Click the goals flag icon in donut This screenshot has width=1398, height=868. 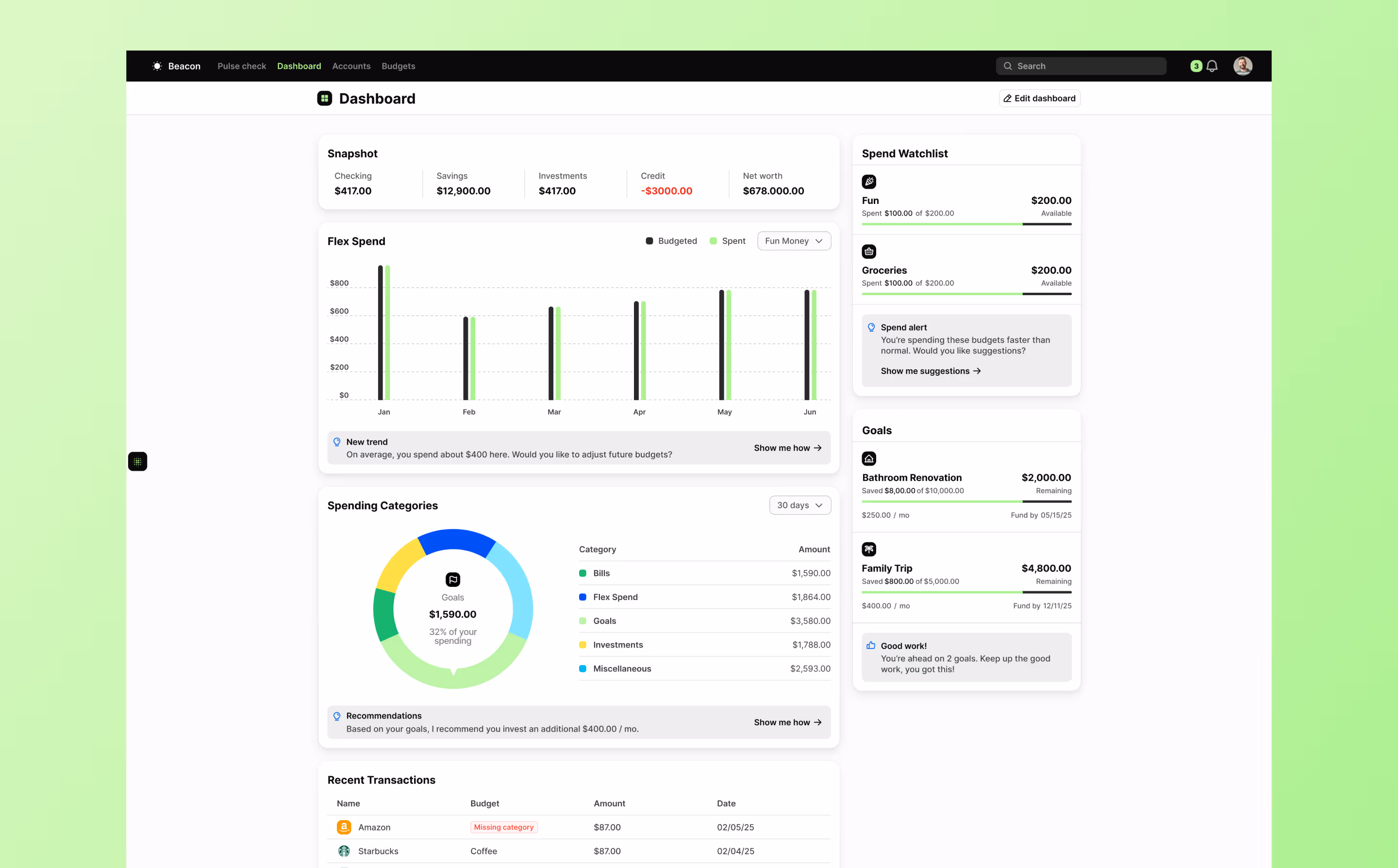[x=453, y=579]
